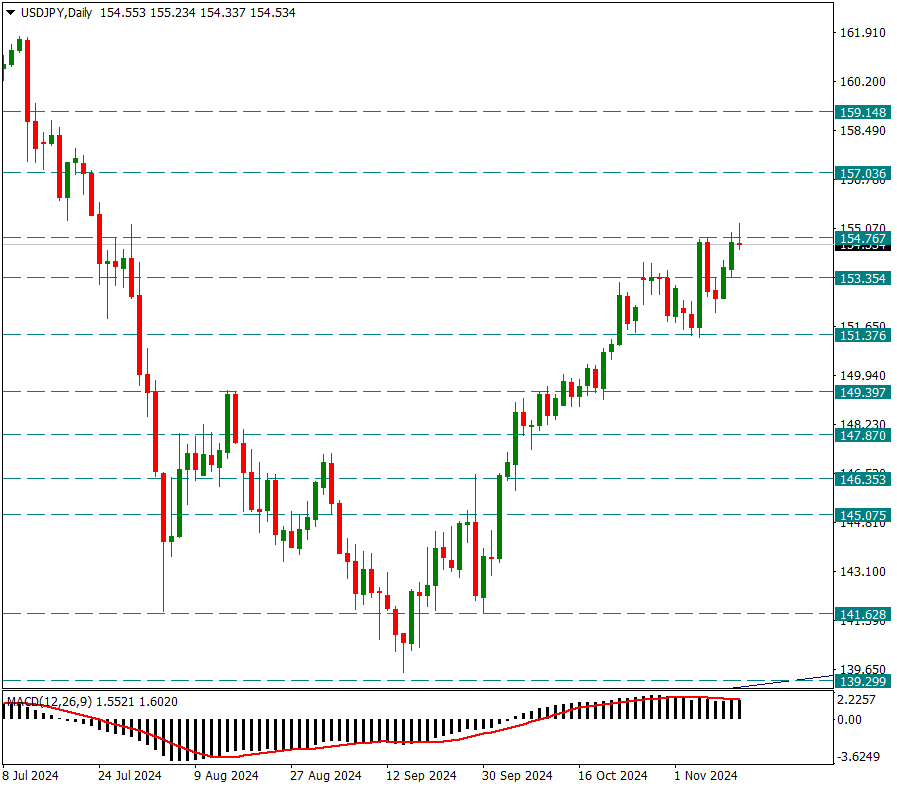The width and height of the screenshot is (897, 788).
Task: Click the 151.376 price level label
Action: (x=861, y=335)
